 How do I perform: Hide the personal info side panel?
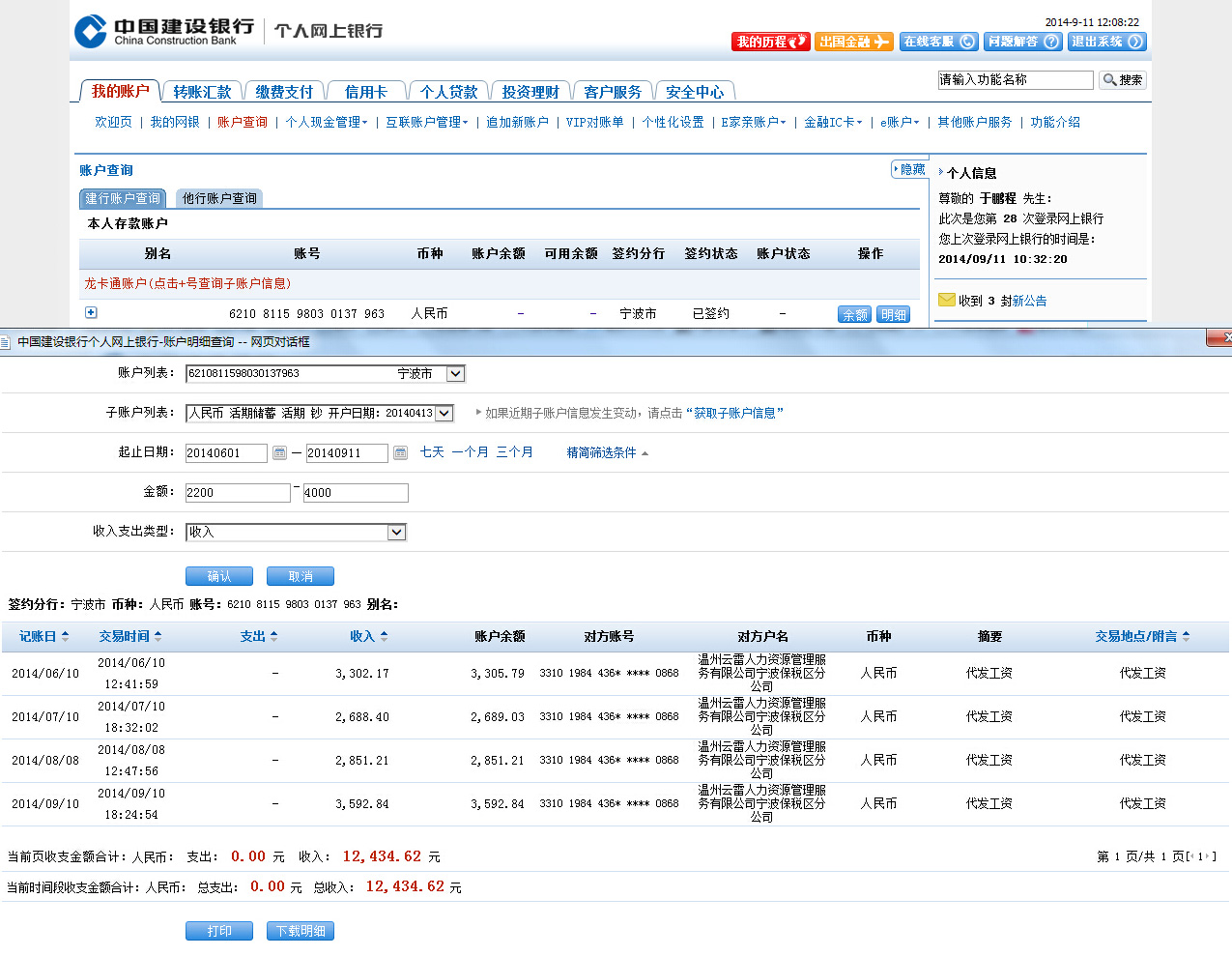click(x=908, y=170)
